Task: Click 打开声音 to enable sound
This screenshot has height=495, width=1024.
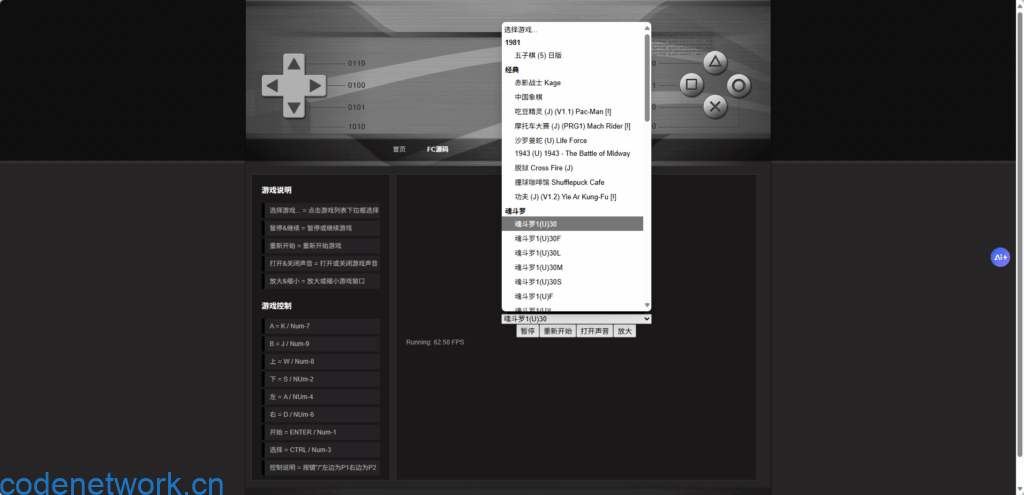Action: pyautogui.click(x=594, y=331)
